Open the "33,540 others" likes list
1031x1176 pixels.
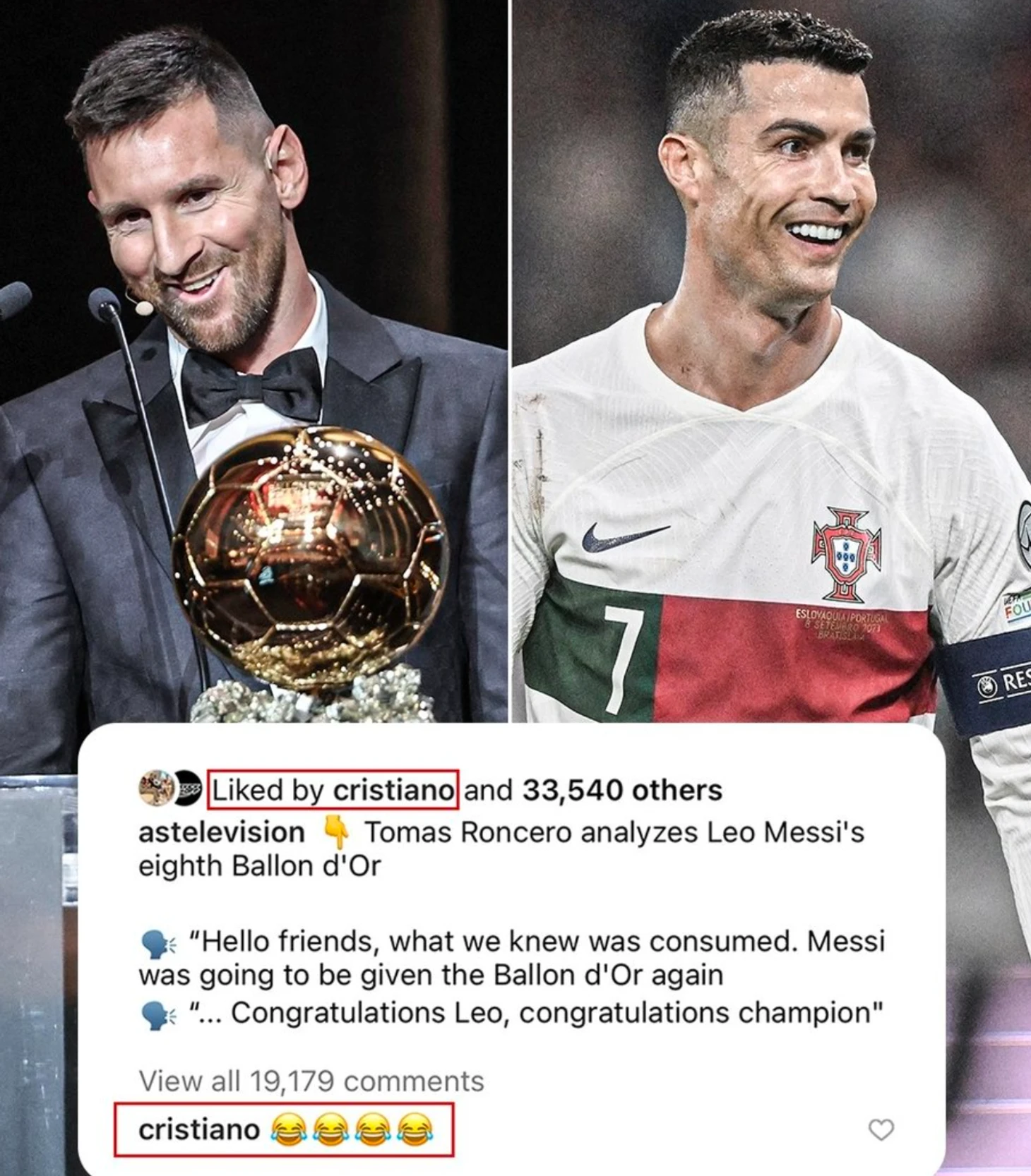[x=622, y=790]
